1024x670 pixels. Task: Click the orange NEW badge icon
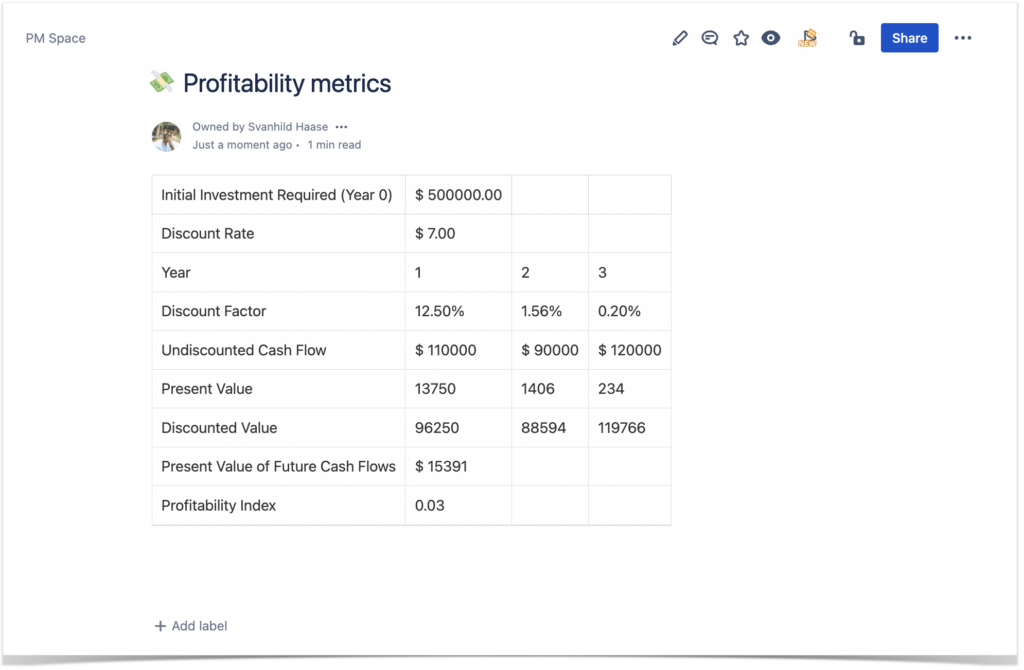point(807,37)
